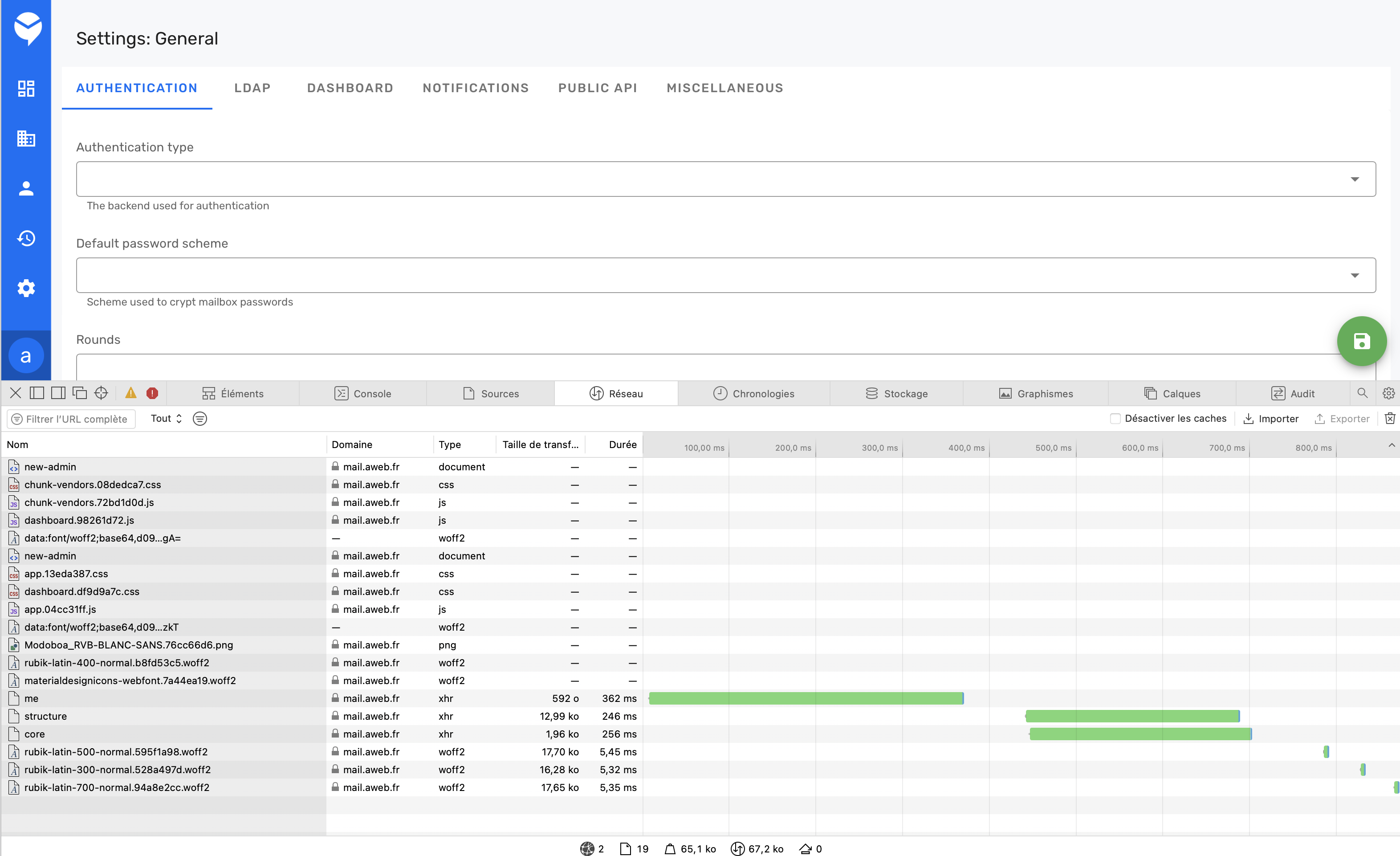1400x856 pixels.
Task: Click the settings gear icon in sidebar
Action: pyautogui.click(x=26, y=288)
